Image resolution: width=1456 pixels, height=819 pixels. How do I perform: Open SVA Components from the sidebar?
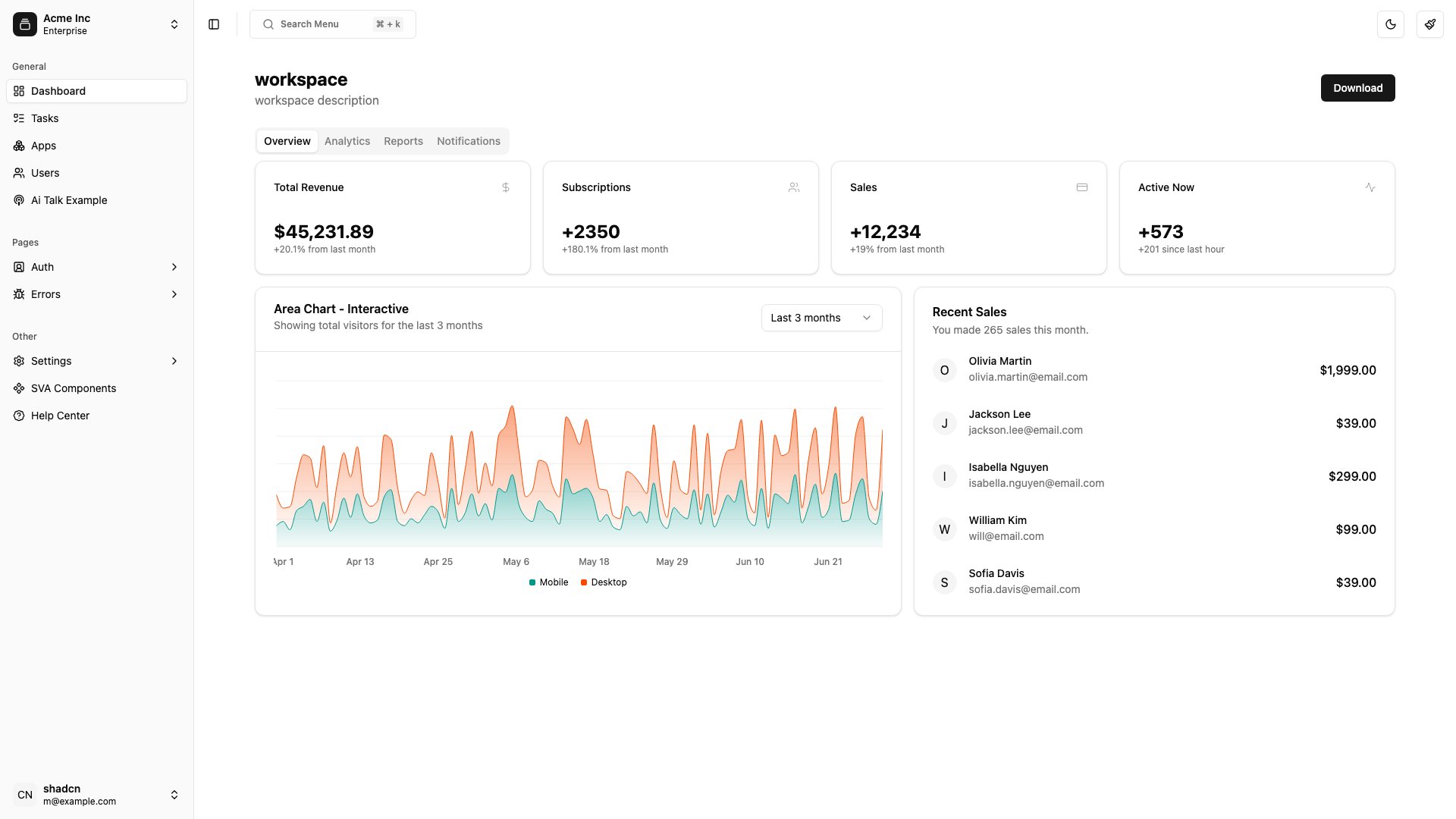point(73,388)
